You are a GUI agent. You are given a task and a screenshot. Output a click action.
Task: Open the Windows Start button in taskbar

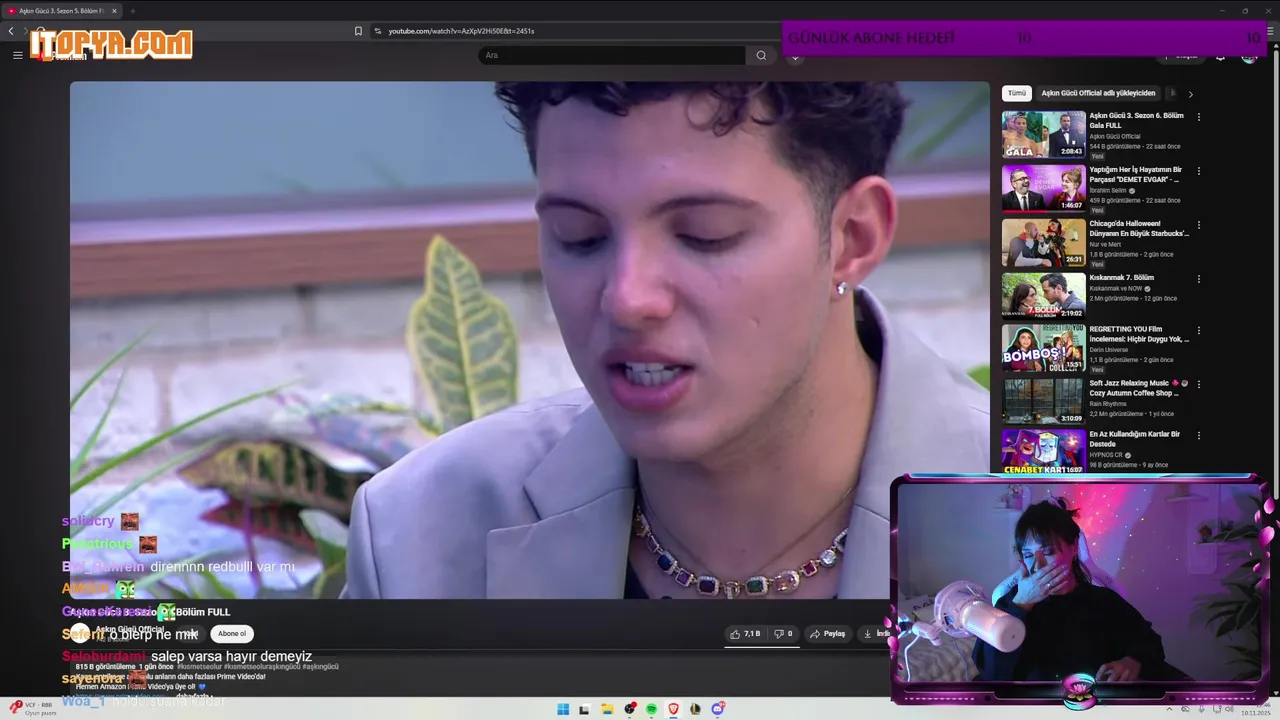click(563, 709)
